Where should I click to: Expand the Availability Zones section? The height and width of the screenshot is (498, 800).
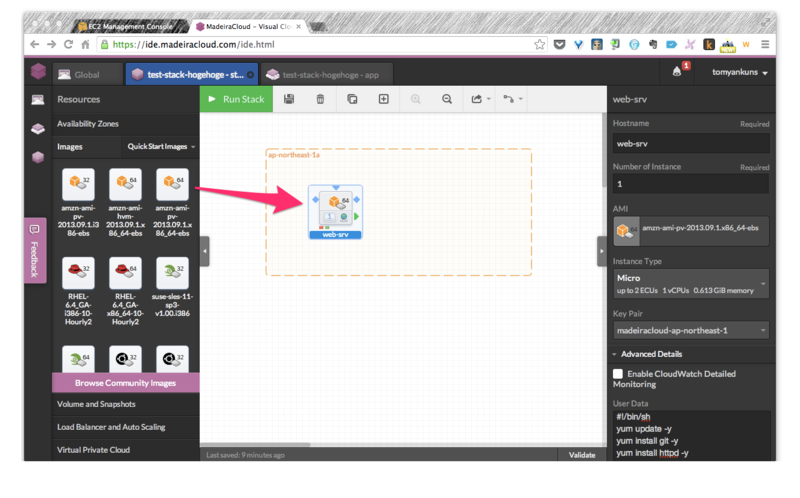126,123
